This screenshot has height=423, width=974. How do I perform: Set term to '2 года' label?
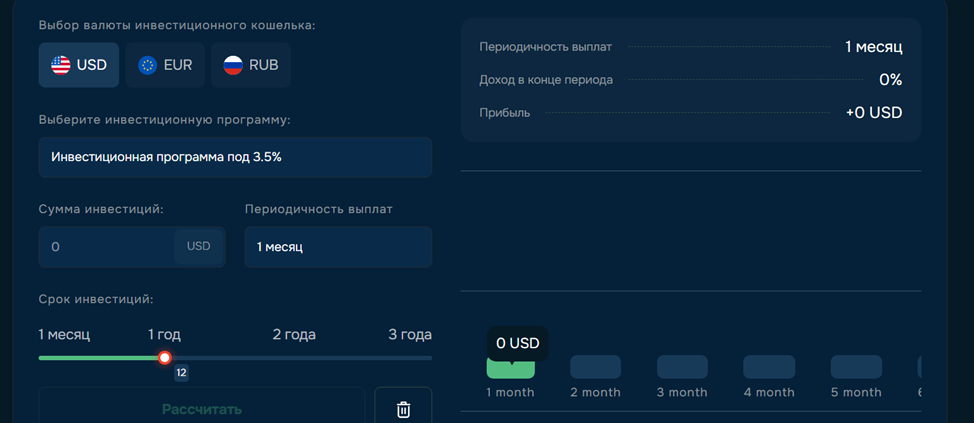pyautogui.click(x=294, y=334)
